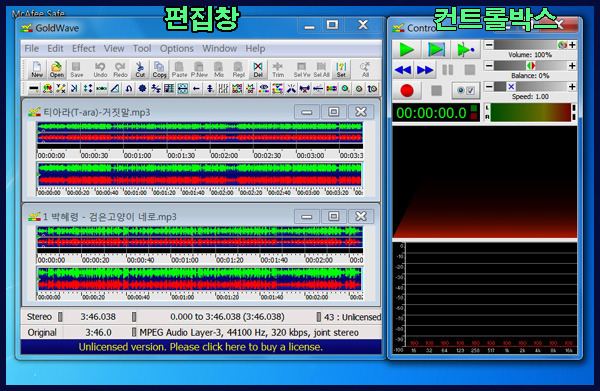The image size is (600, 391).
Task: Click the Save toolbar button
Action: [x=77, y=69]
